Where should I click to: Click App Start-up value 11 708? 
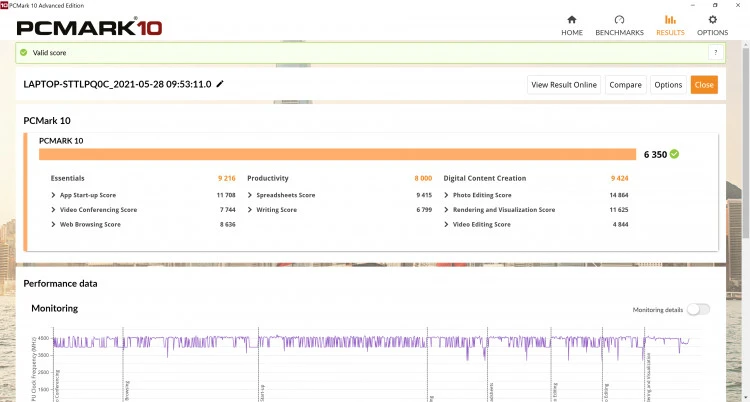pos(226,195)
